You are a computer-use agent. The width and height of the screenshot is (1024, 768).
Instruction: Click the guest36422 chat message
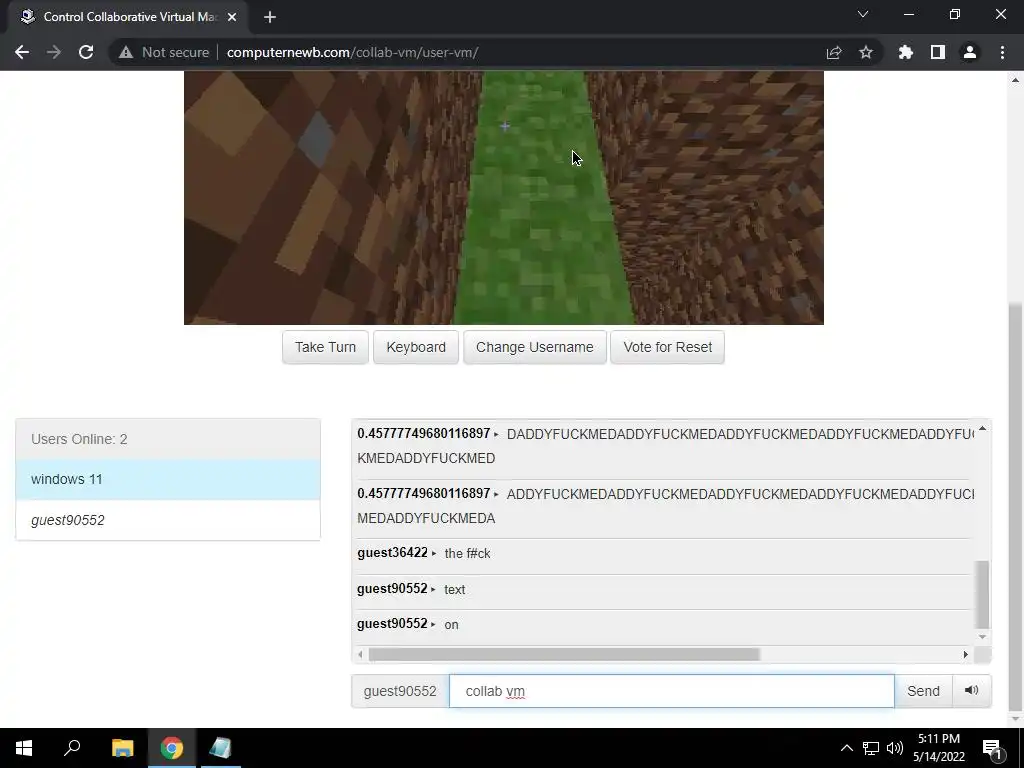coord(663,554)
